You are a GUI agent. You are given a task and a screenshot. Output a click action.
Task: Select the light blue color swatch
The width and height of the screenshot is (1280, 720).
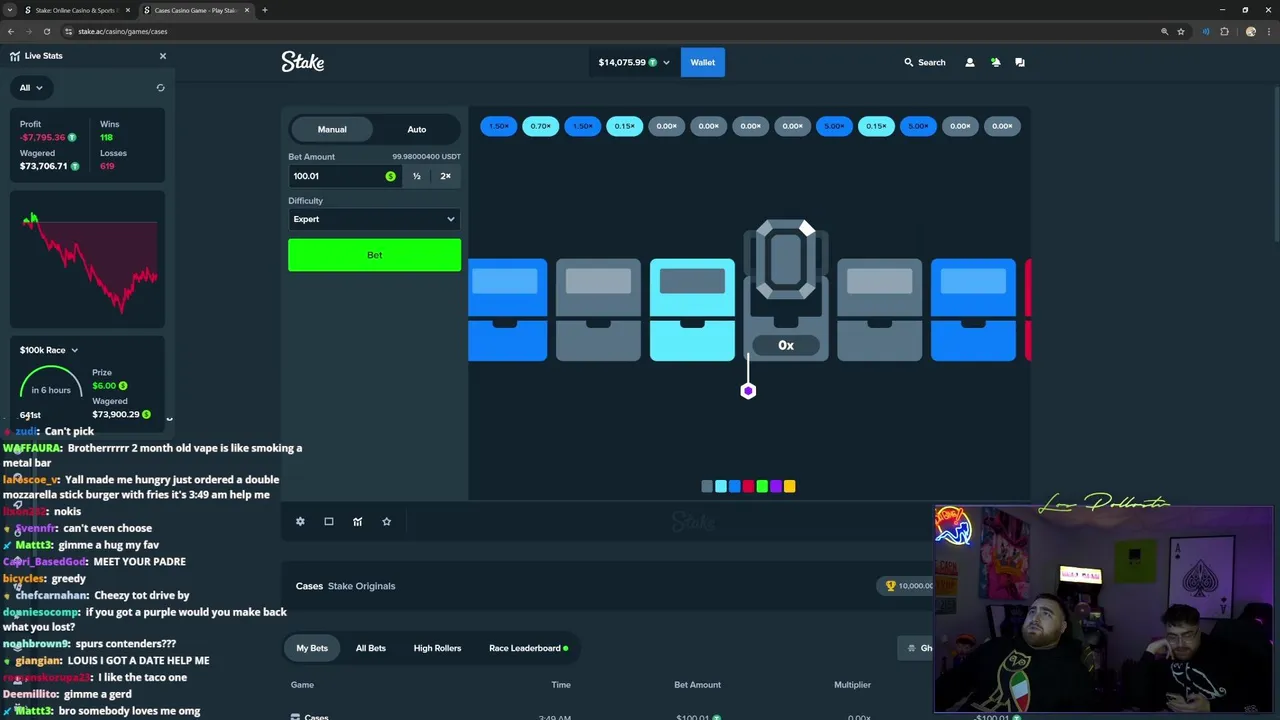[x=721, y=486]
